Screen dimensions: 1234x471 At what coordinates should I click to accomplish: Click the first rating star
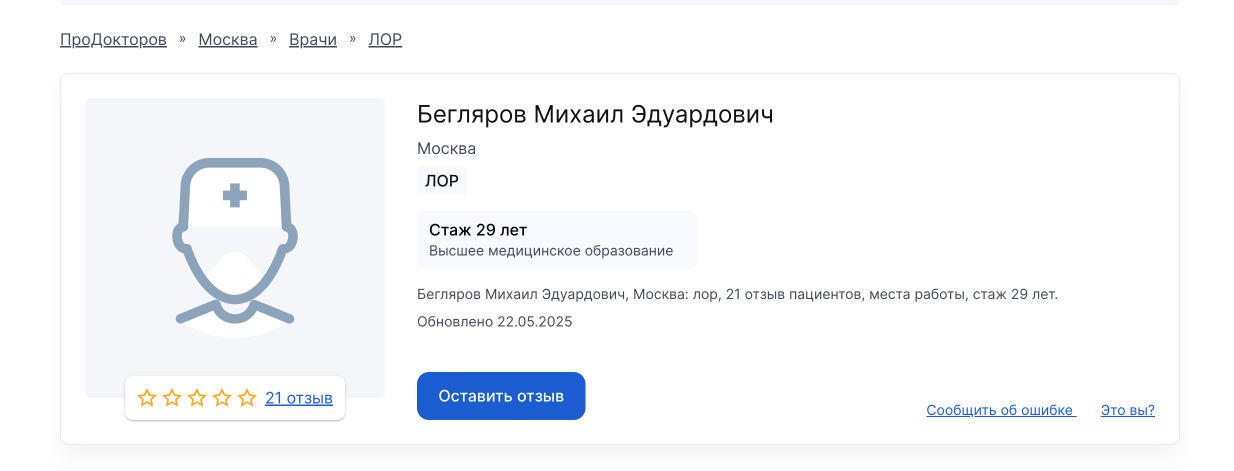click(147, 398)
